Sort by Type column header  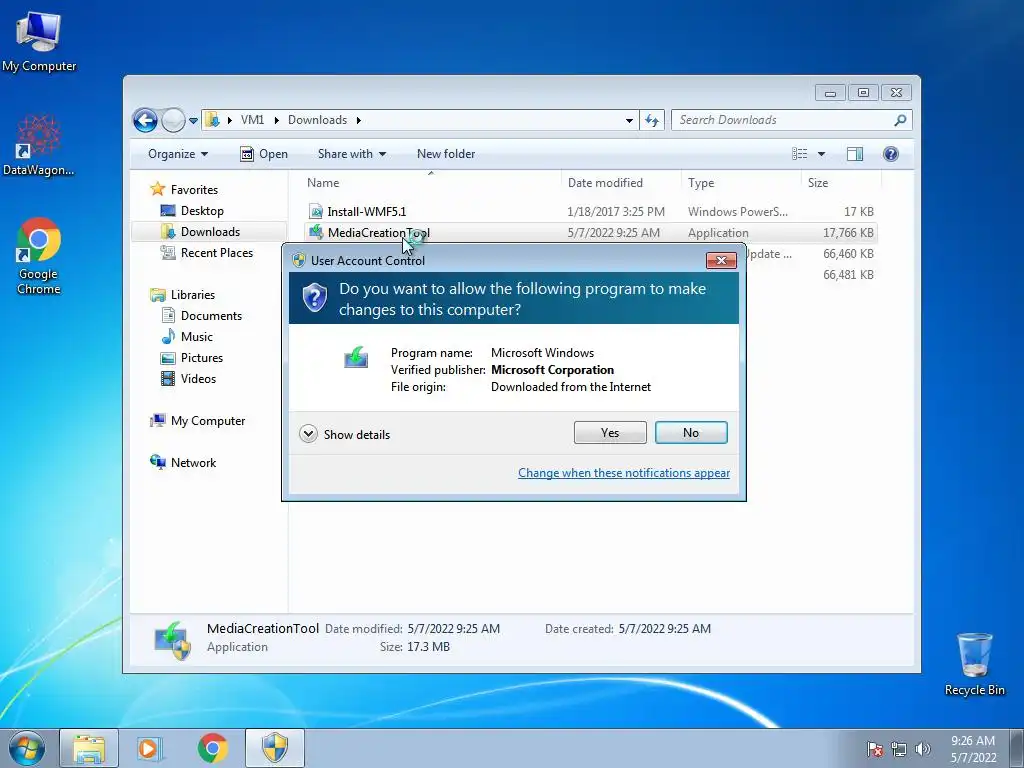[741, 183]
